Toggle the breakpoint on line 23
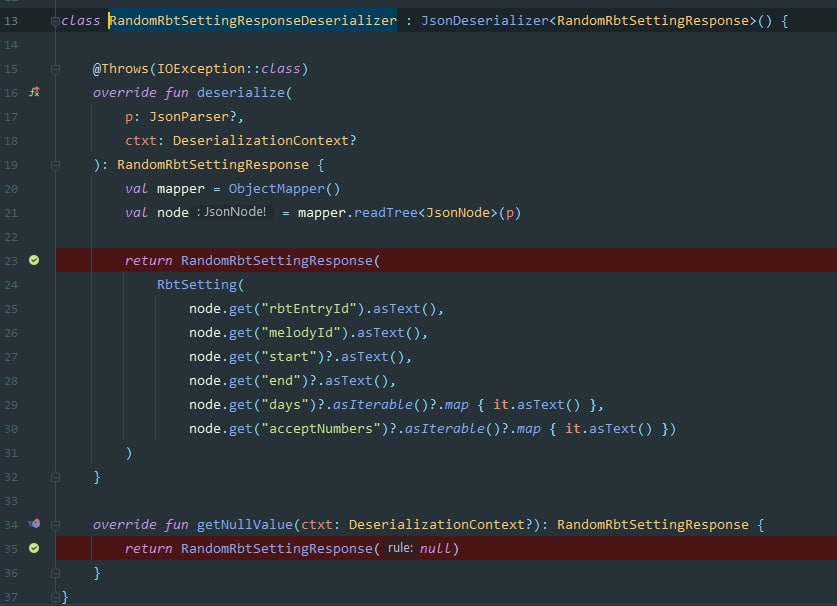837x606 pixels. coord(34,260)
